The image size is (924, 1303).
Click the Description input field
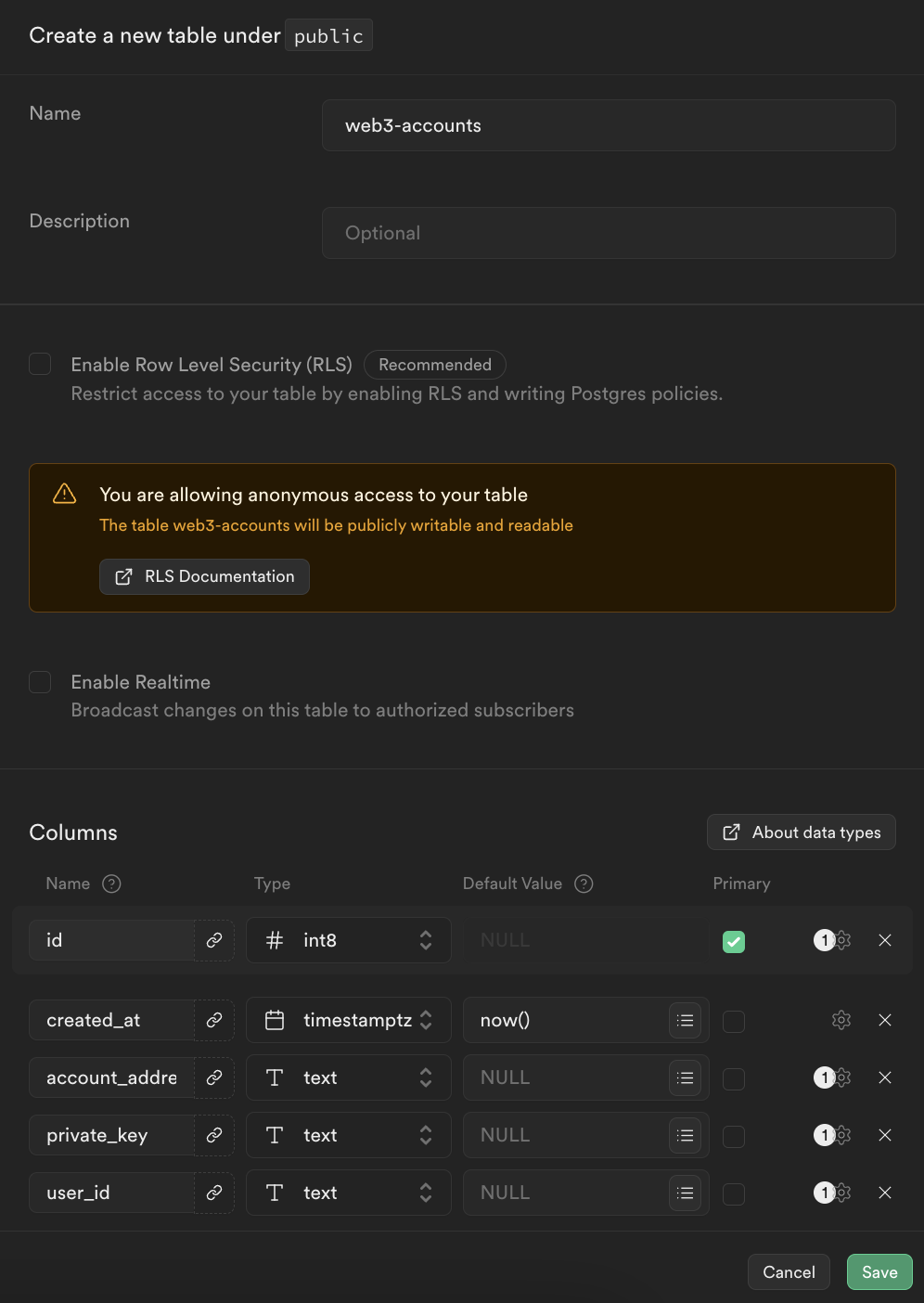609,233
